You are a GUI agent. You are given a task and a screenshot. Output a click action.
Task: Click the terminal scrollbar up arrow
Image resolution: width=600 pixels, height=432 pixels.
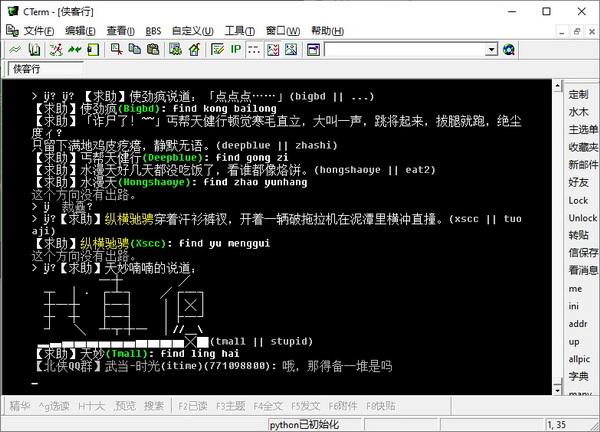click(x=558, y=86)
